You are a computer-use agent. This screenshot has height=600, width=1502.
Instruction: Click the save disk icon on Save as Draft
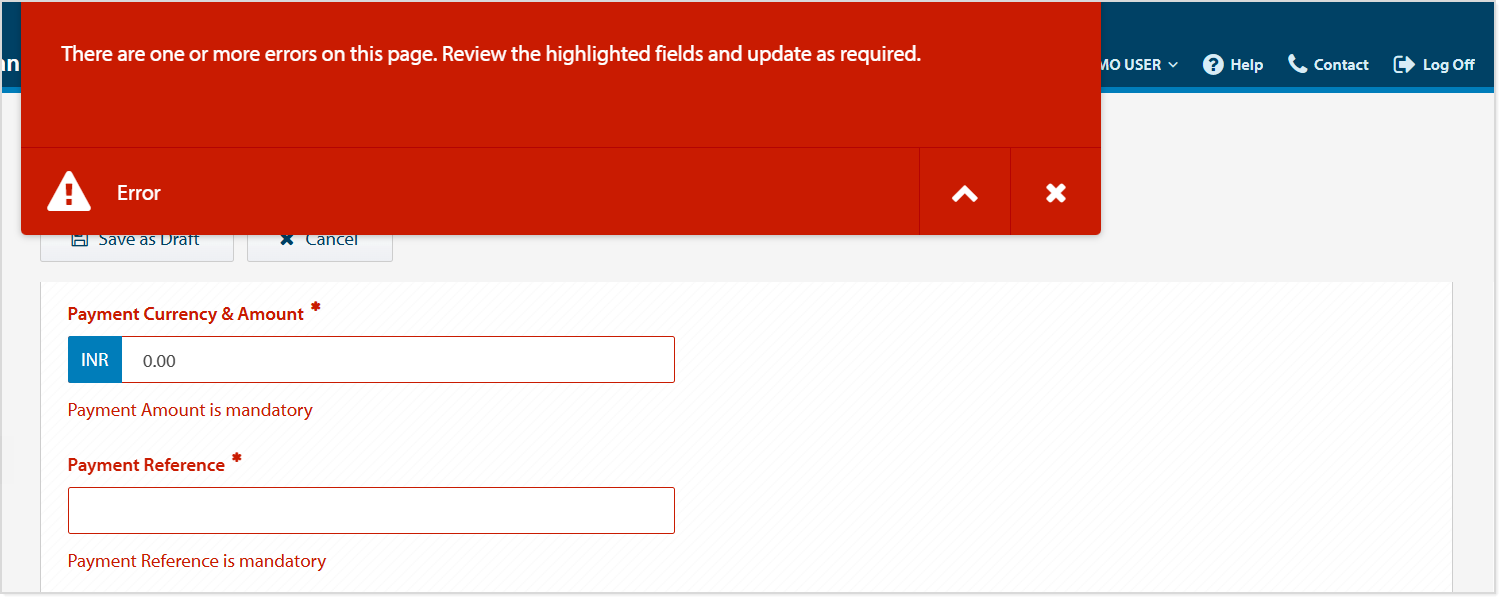80,238
